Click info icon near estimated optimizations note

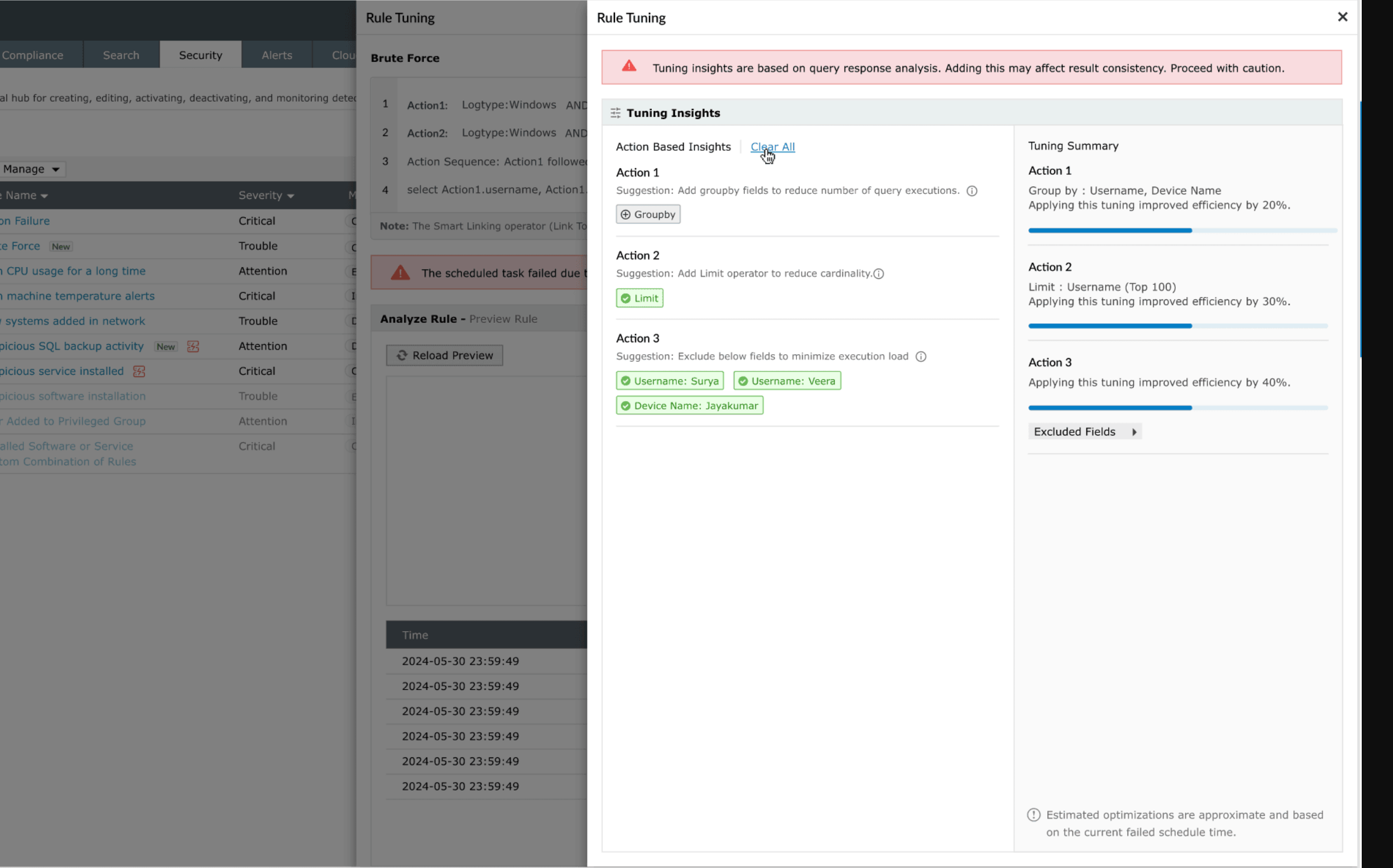tap(1033, 814)
